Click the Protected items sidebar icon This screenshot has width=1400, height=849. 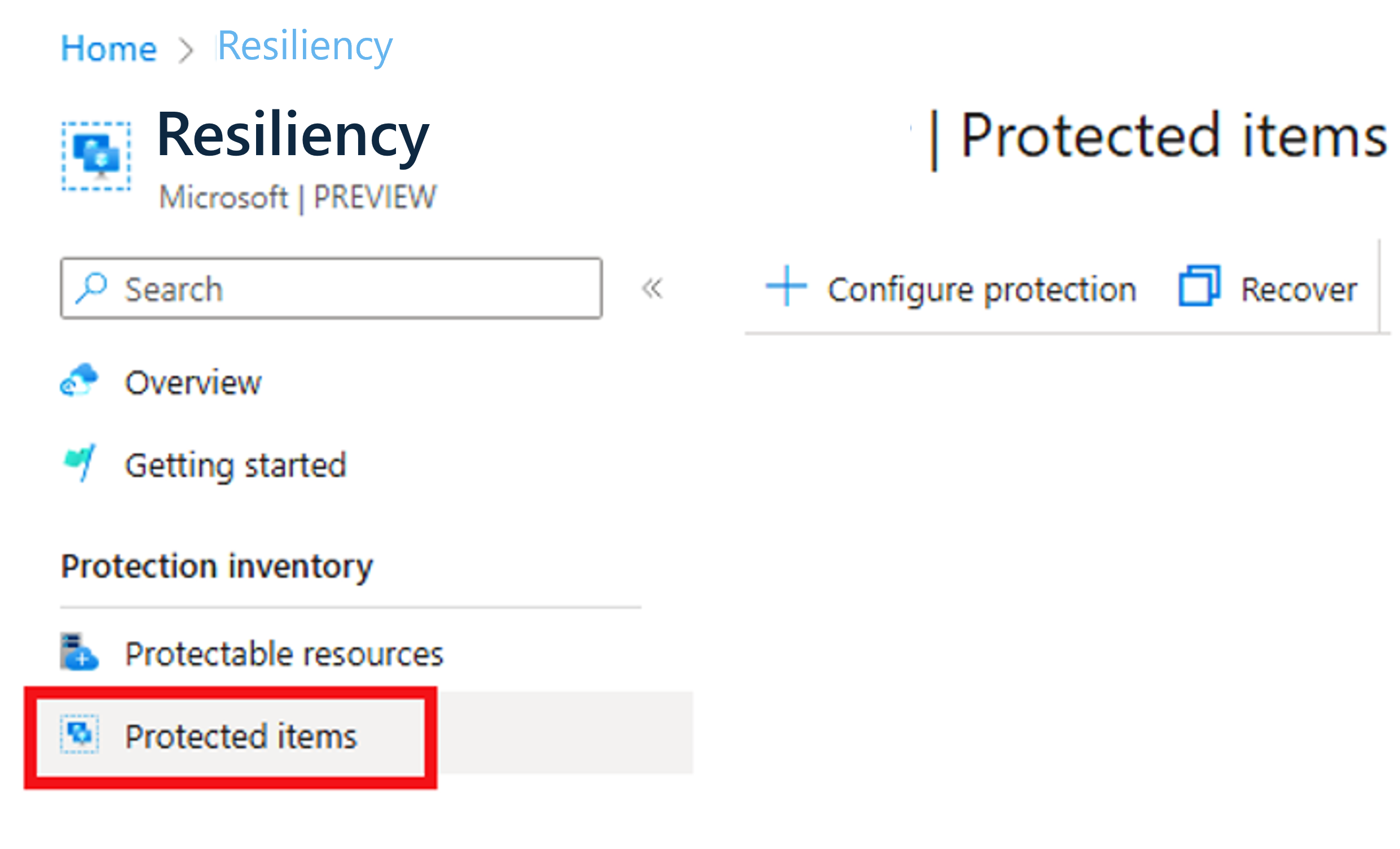pos(80,734)
